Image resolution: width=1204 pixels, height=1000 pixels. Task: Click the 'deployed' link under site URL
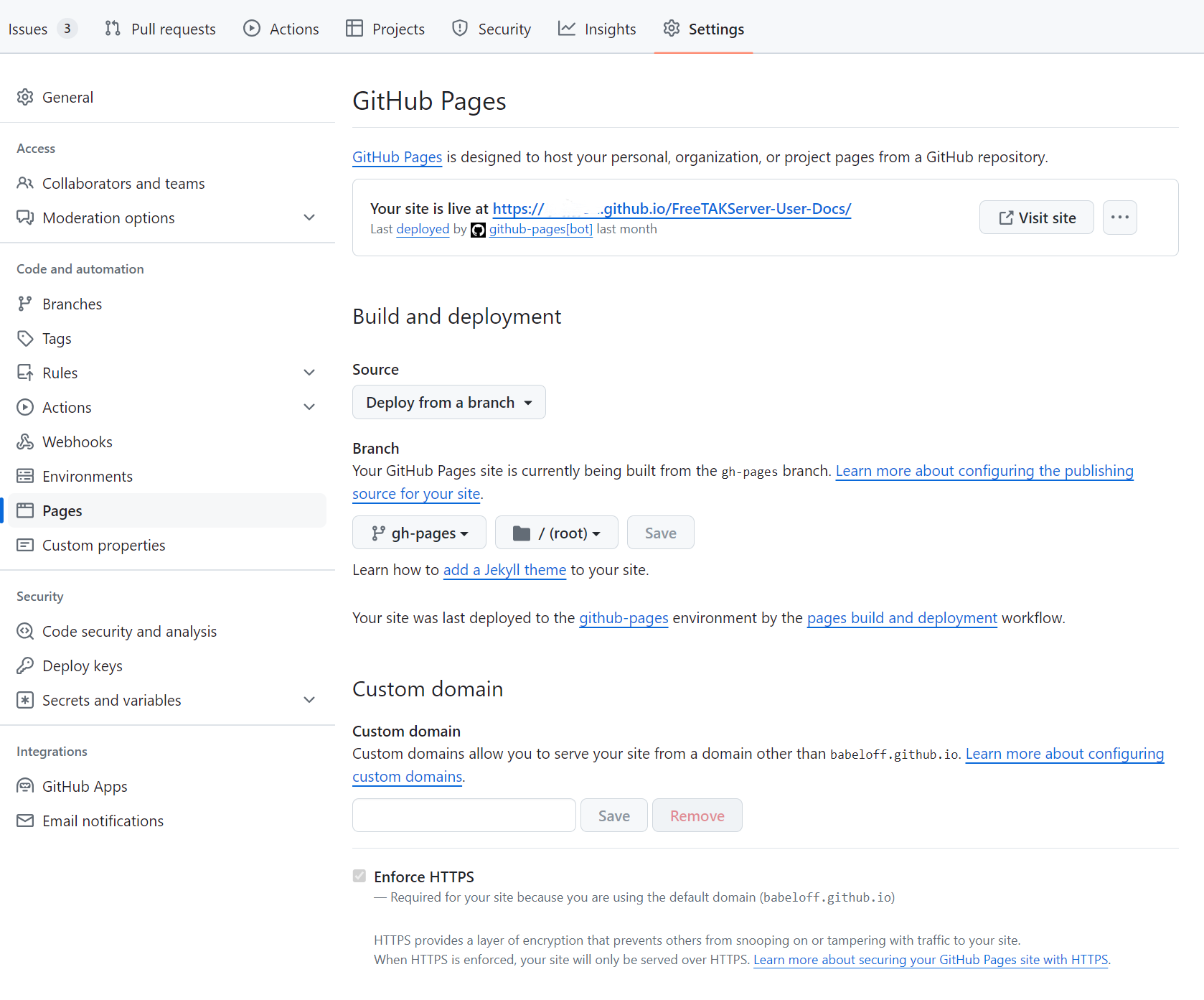(x=423, y=229)
